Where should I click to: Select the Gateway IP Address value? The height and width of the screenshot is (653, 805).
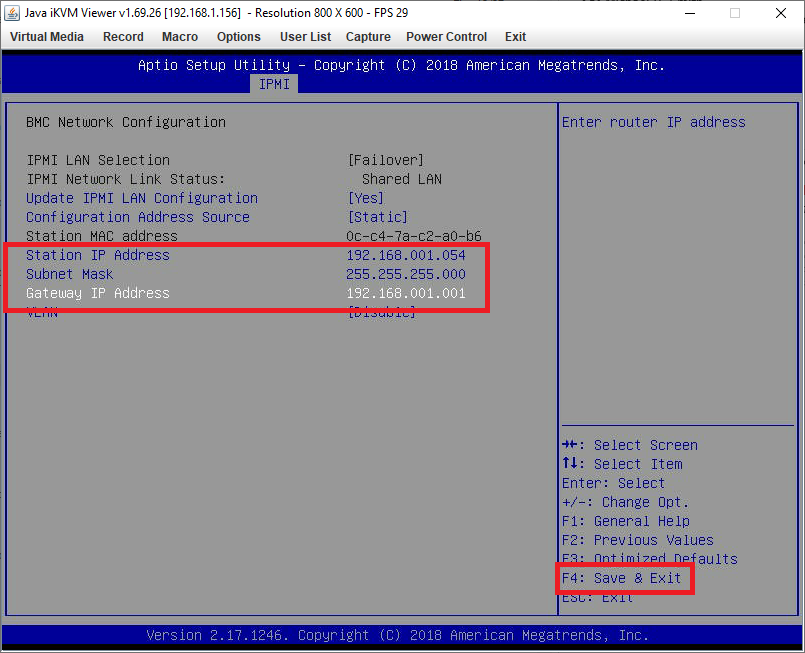point(405,293)
